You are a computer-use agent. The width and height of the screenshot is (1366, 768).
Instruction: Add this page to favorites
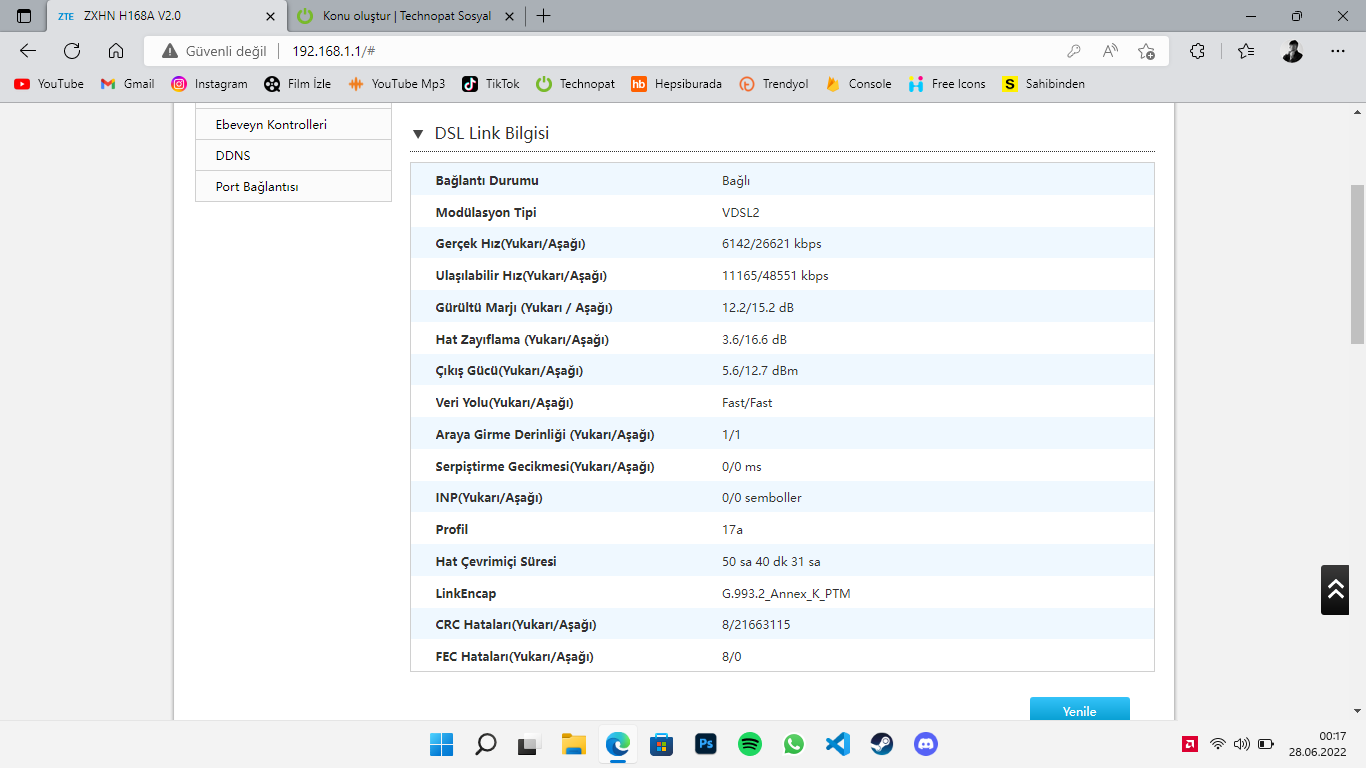pos(1146,51)
